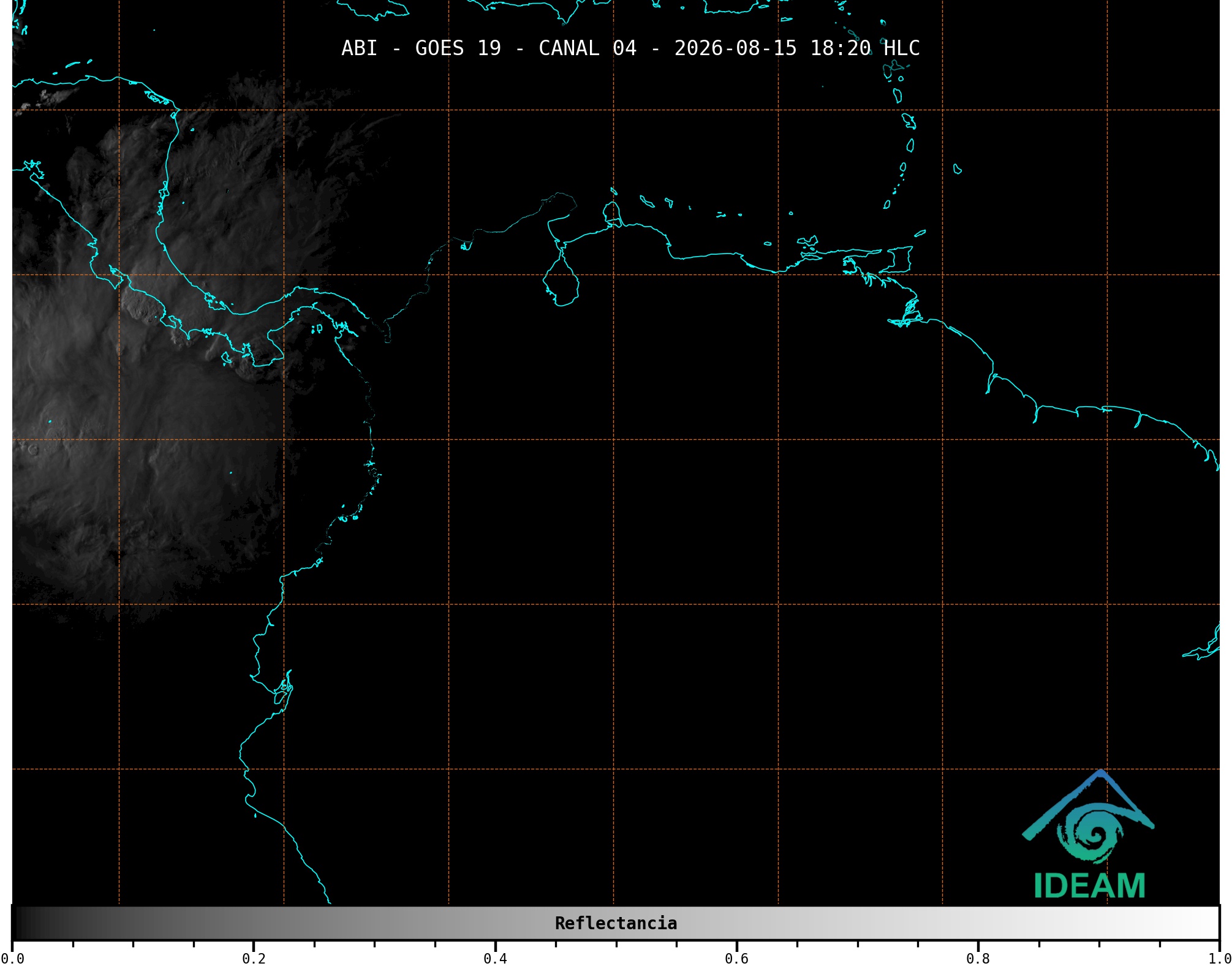Click the 'Reflectancia' colorbar label
This screenshot has width=1232, height=966.
click(x=616, y=923)
